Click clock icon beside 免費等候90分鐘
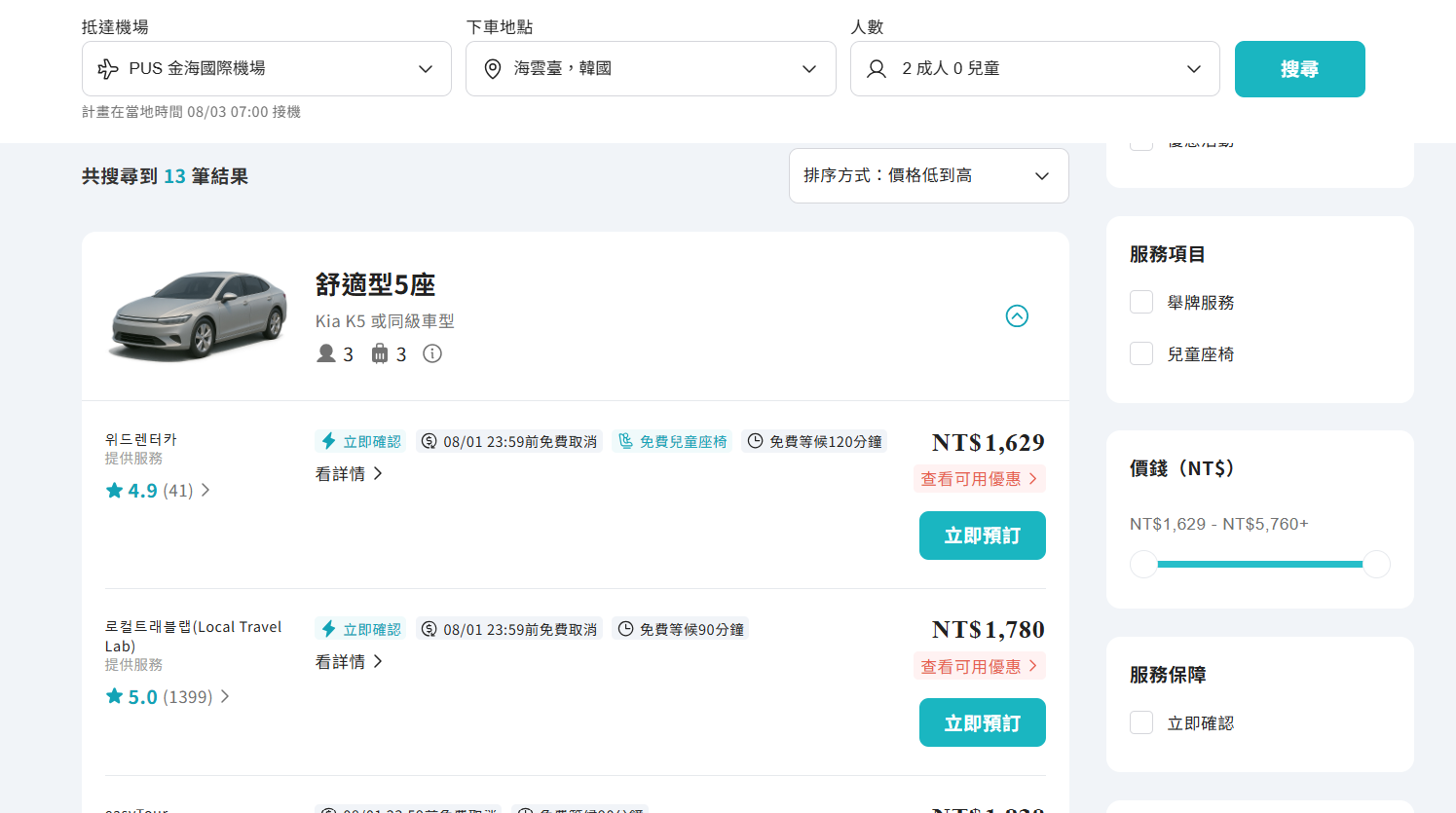Viewport: 1456px width, 813px height. (x=625, y=629)
